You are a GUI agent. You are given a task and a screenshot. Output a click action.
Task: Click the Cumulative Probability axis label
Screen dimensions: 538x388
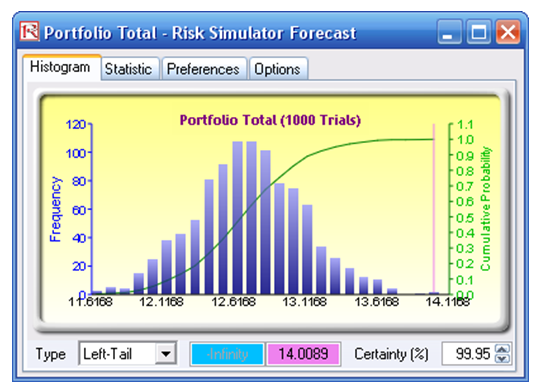click(x=486, y=209)
